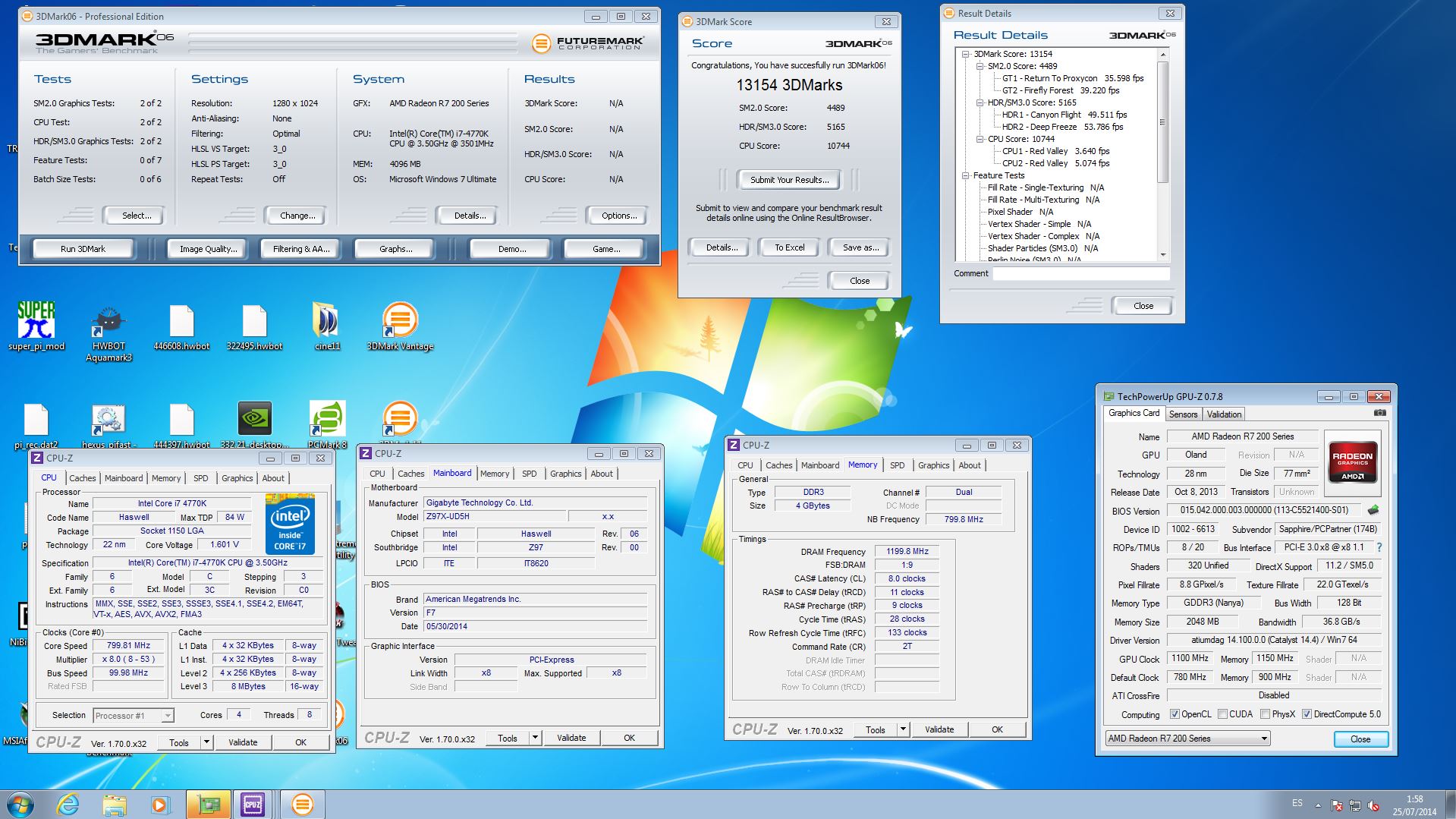This screenshot has width=1456, height=819.
Task: Click the Save as button in Score window
Action: pyautogui.click(x=860, y=247)
